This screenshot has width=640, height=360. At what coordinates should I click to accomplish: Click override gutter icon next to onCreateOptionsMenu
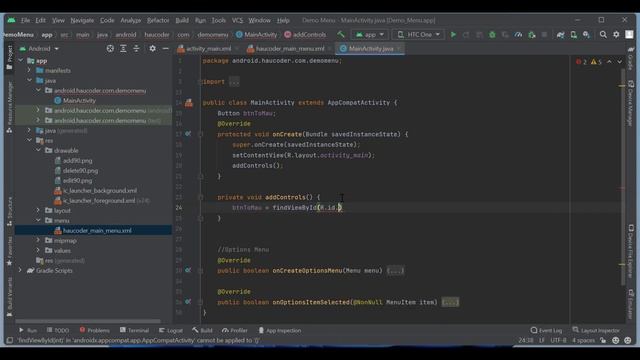point(188,270)
